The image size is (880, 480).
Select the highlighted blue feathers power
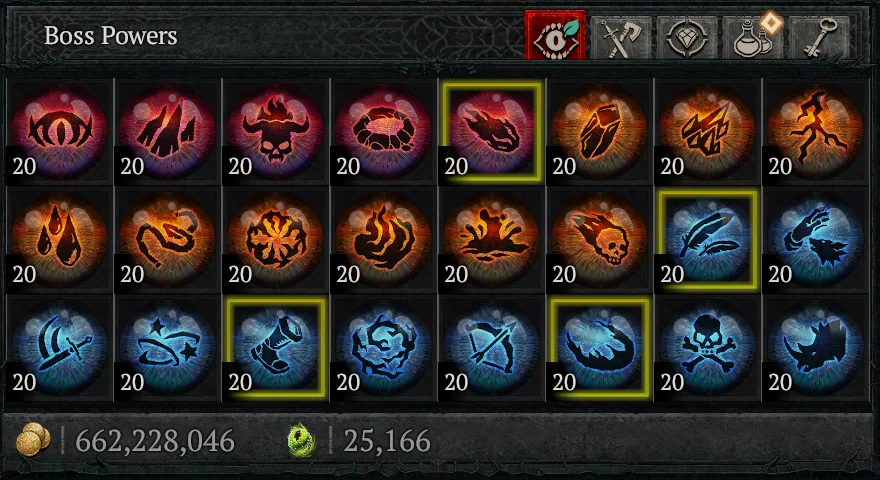(707, 240)
